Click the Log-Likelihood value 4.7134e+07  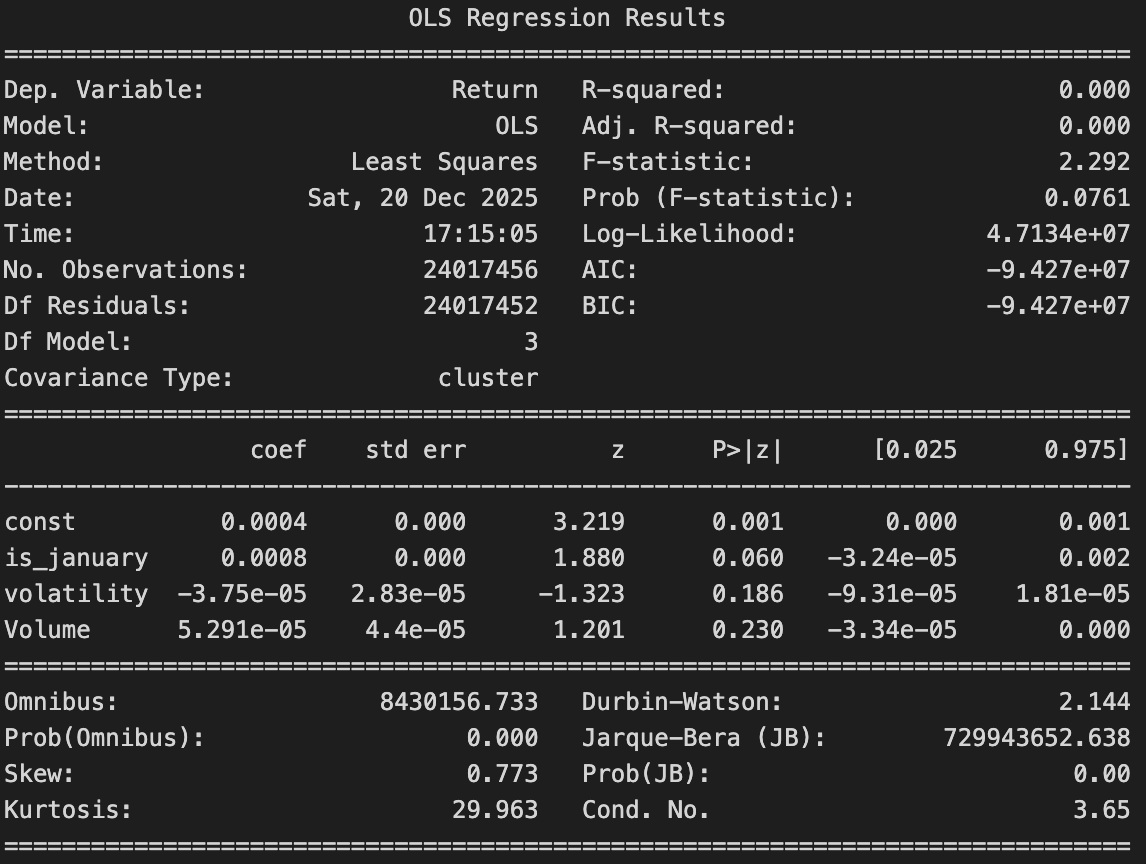[1058, 234]
